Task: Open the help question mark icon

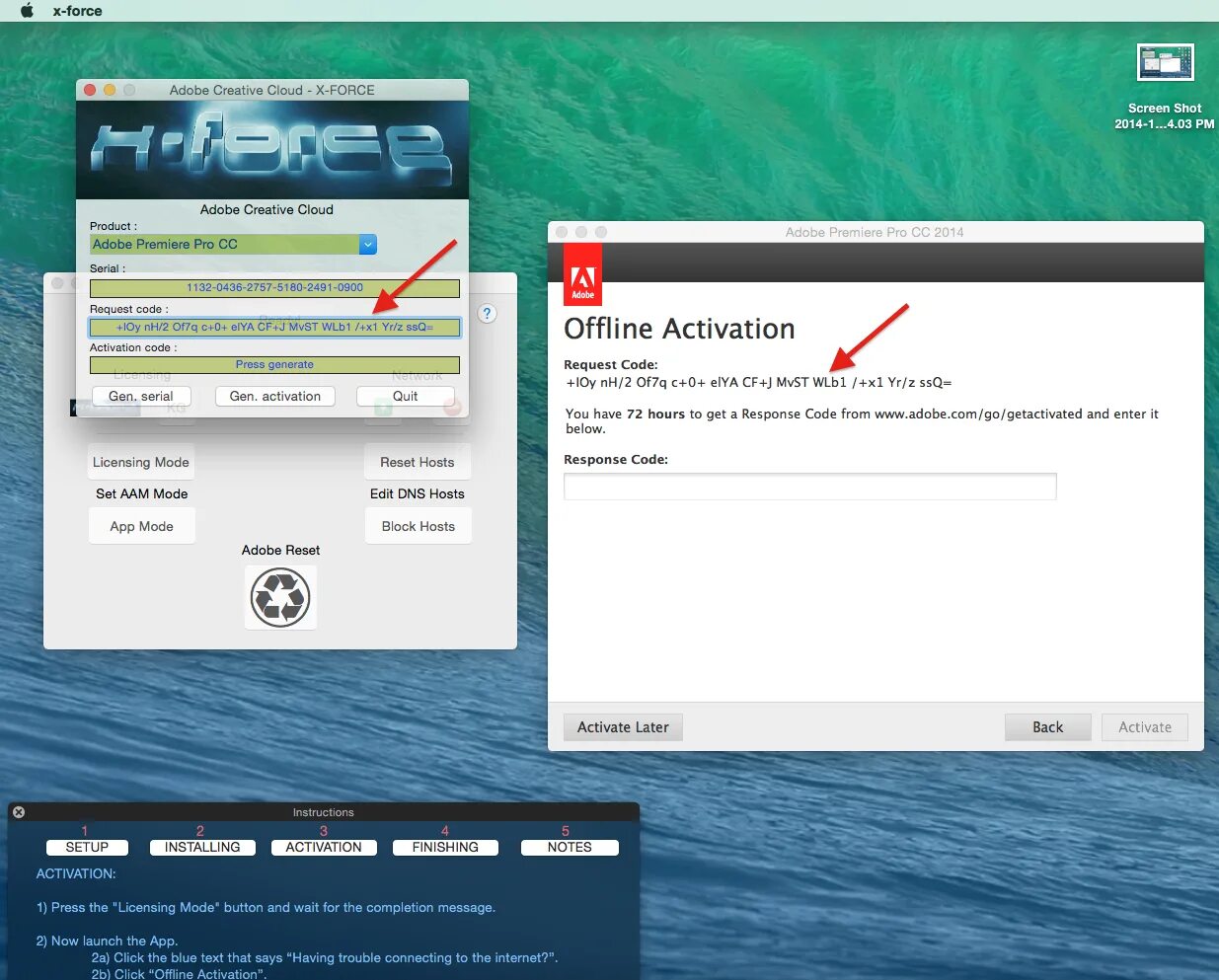Action: [x=487, y=314]
